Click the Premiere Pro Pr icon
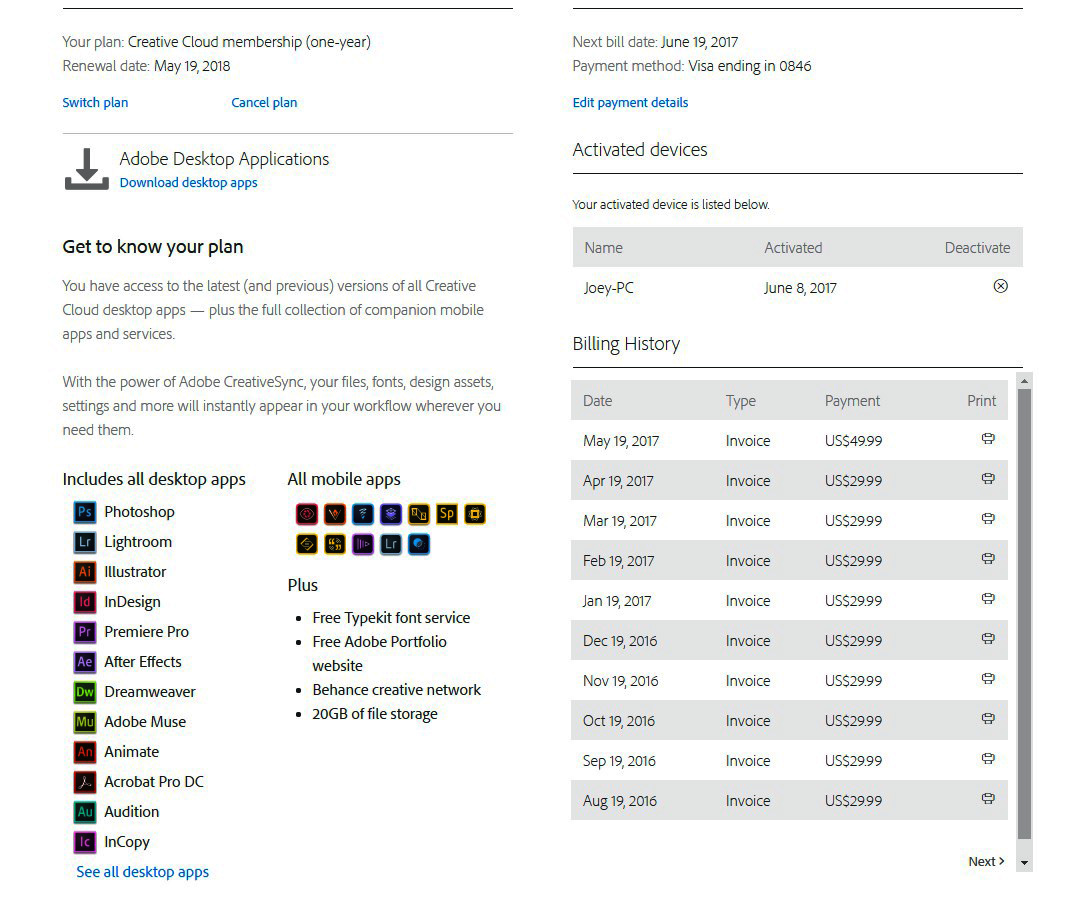1069x901 pixels. tap(85, 632)
